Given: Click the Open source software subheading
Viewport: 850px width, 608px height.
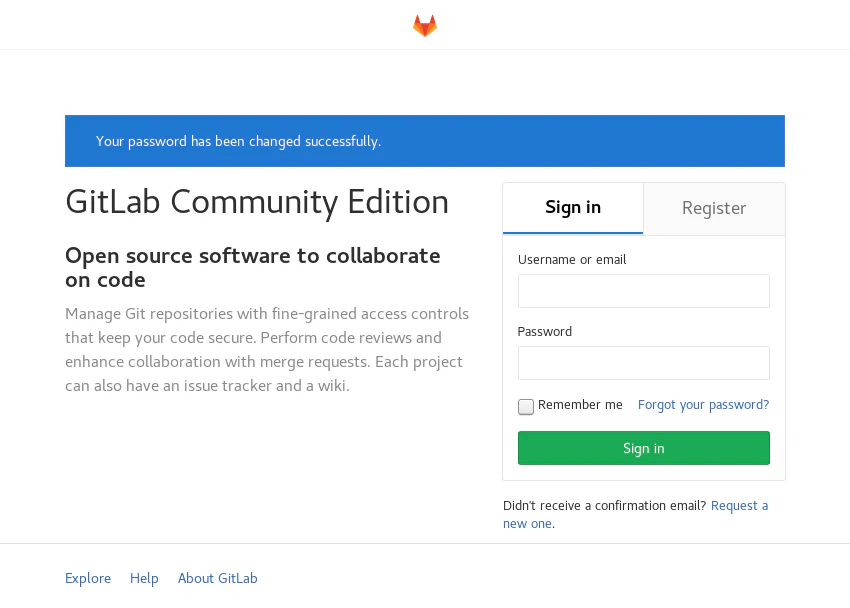Looking at the screenshot, I should click(253, 267).
